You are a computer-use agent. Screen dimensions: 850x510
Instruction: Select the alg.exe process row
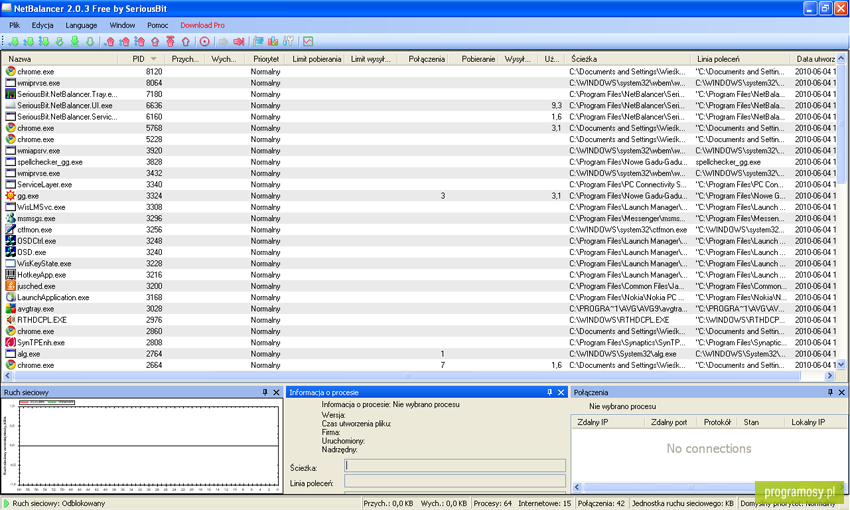pyautogui.click(x=420, y=354)
